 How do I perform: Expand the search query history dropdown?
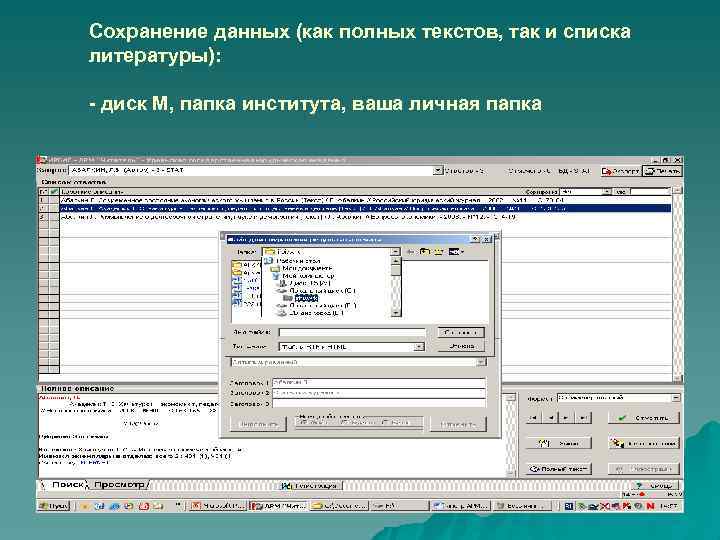coord(438,170)
